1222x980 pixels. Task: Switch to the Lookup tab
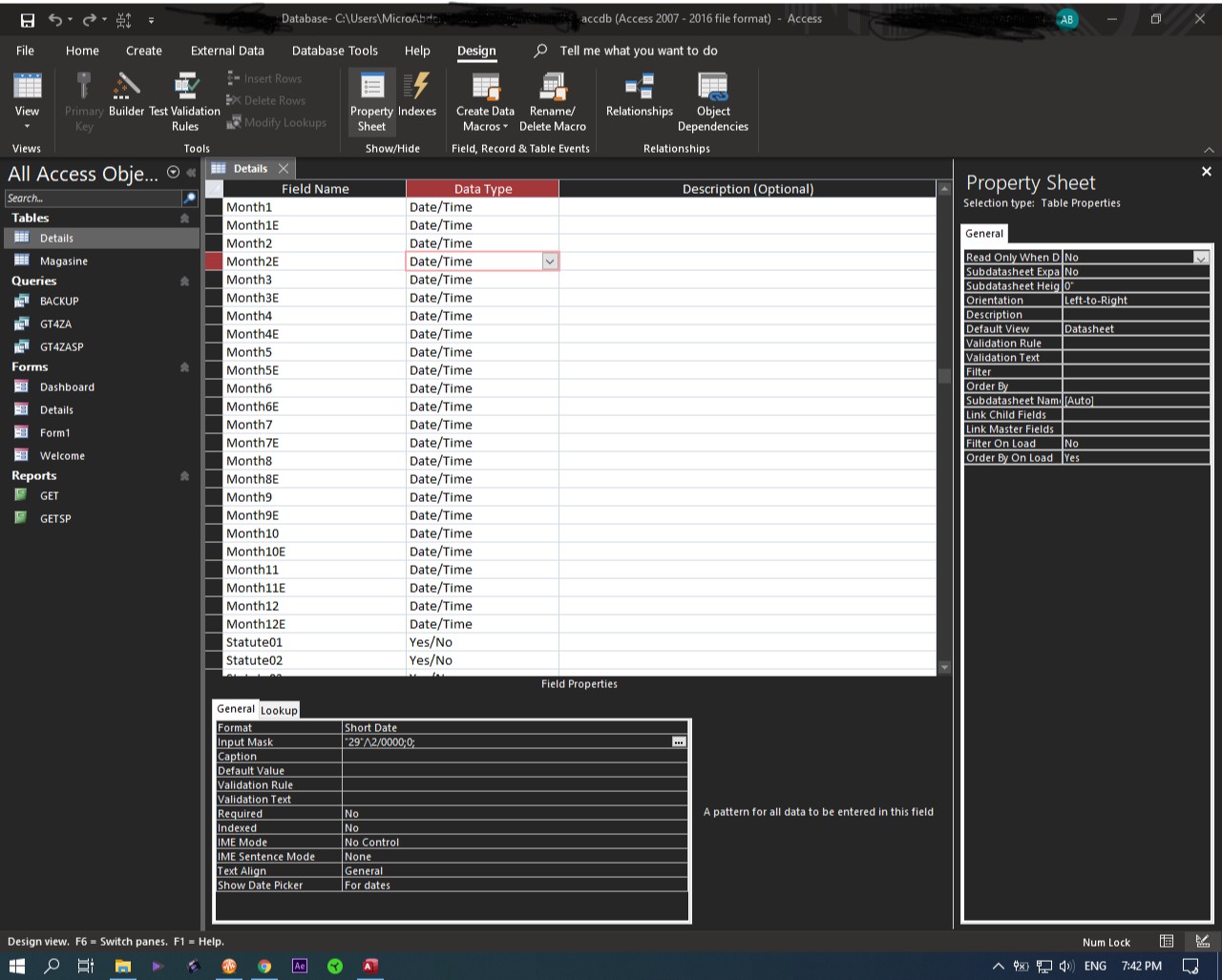click(x=279, y=710)
